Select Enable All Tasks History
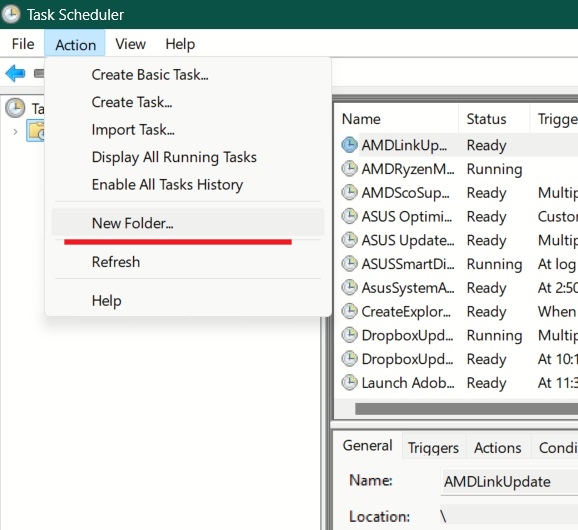 (x=188, y=184)
